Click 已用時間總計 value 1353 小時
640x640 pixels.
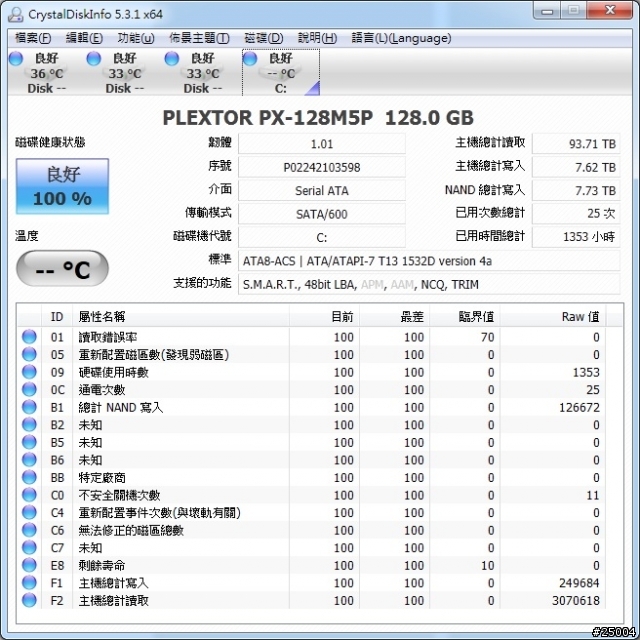click(576, 237)
